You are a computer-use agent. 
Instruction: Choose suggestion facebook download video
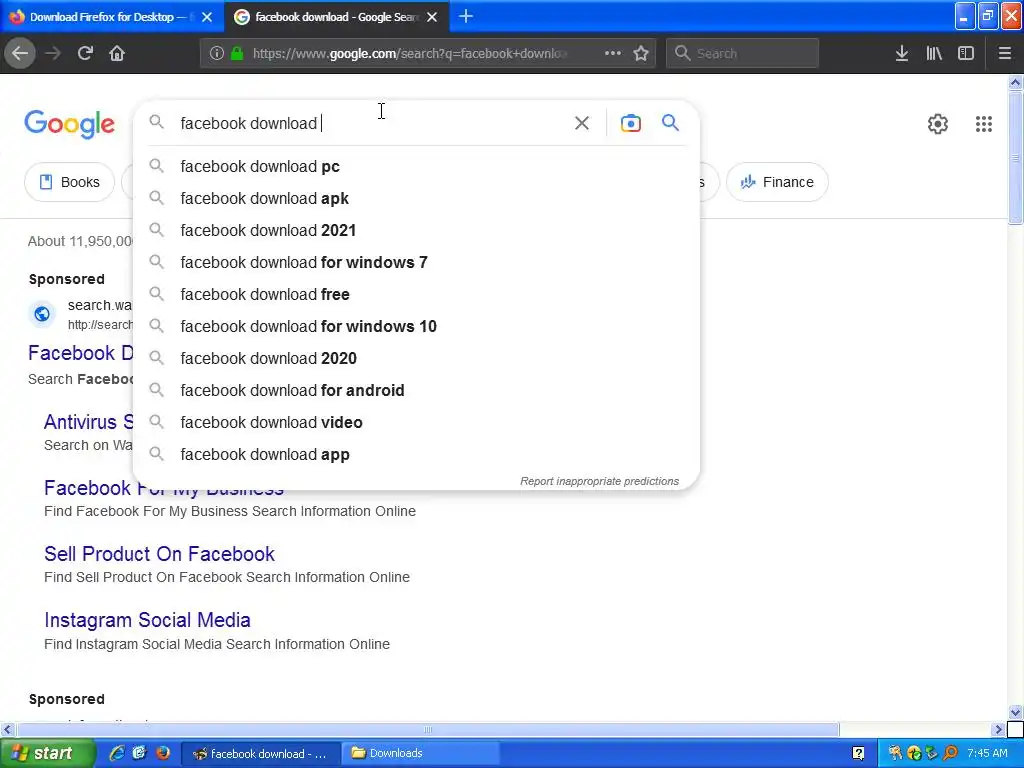point(416,423)
